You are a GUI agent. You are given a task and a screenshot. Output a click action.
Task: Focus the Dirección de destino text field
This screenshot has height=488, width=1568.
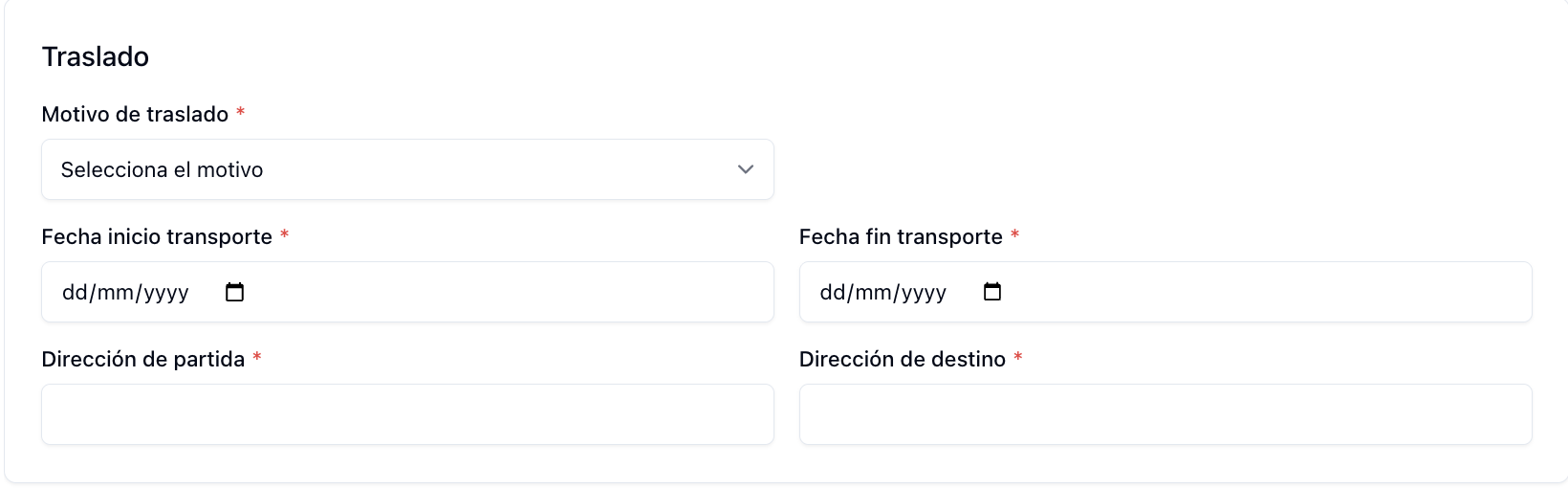pyautogui.click(x=1165, y=414)
